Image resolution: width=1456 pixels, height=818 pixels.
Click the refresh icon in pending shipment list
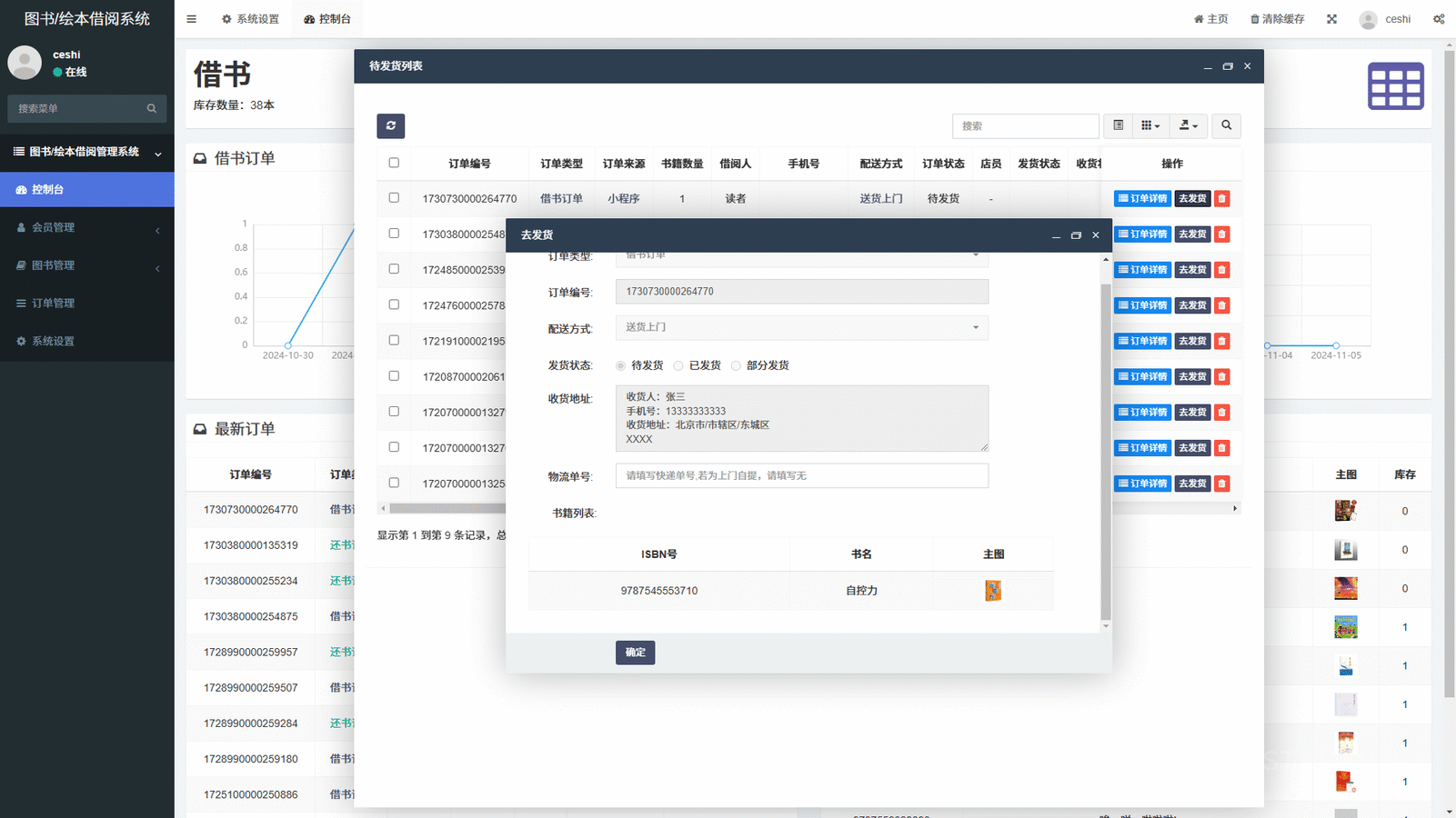[x=390, y=125]
